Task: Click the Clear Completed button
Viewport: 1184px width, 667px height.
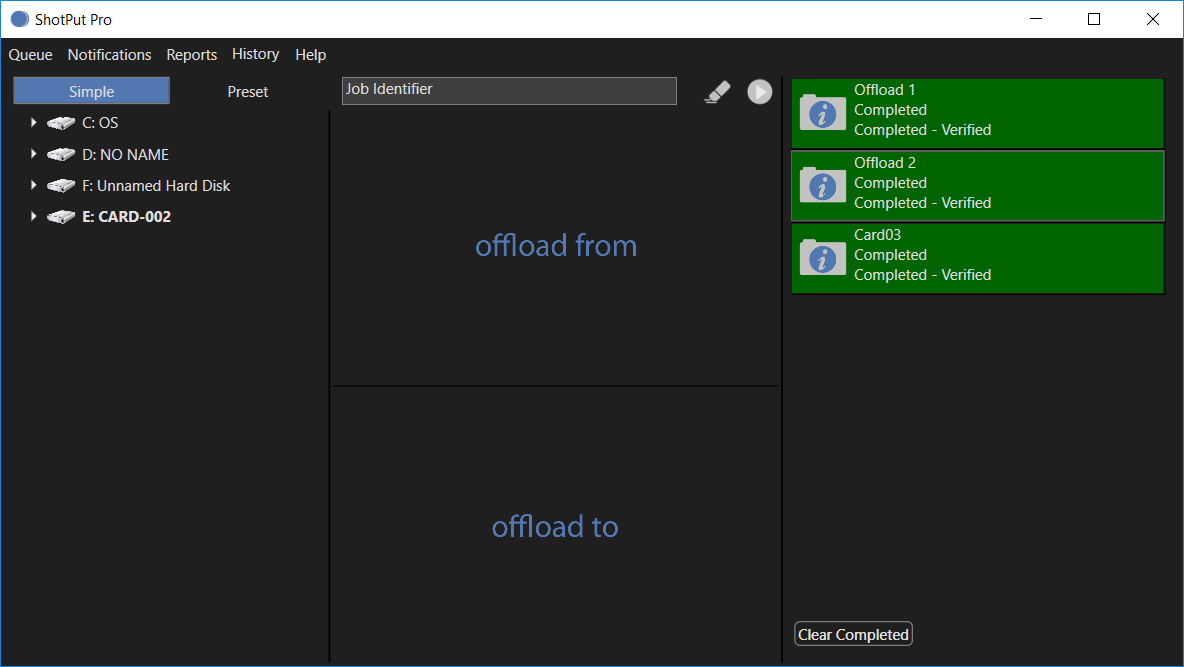Action: [853, 635]
